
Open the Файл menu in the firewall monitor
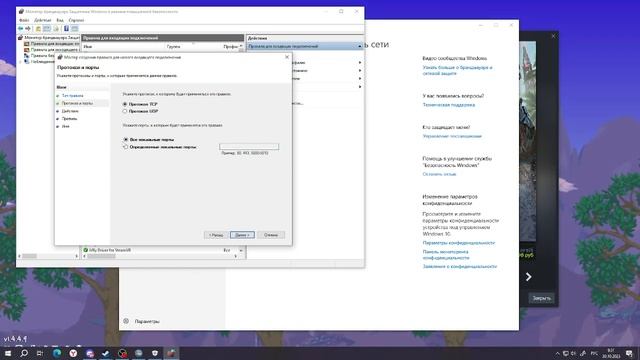[x=24, y=20]
